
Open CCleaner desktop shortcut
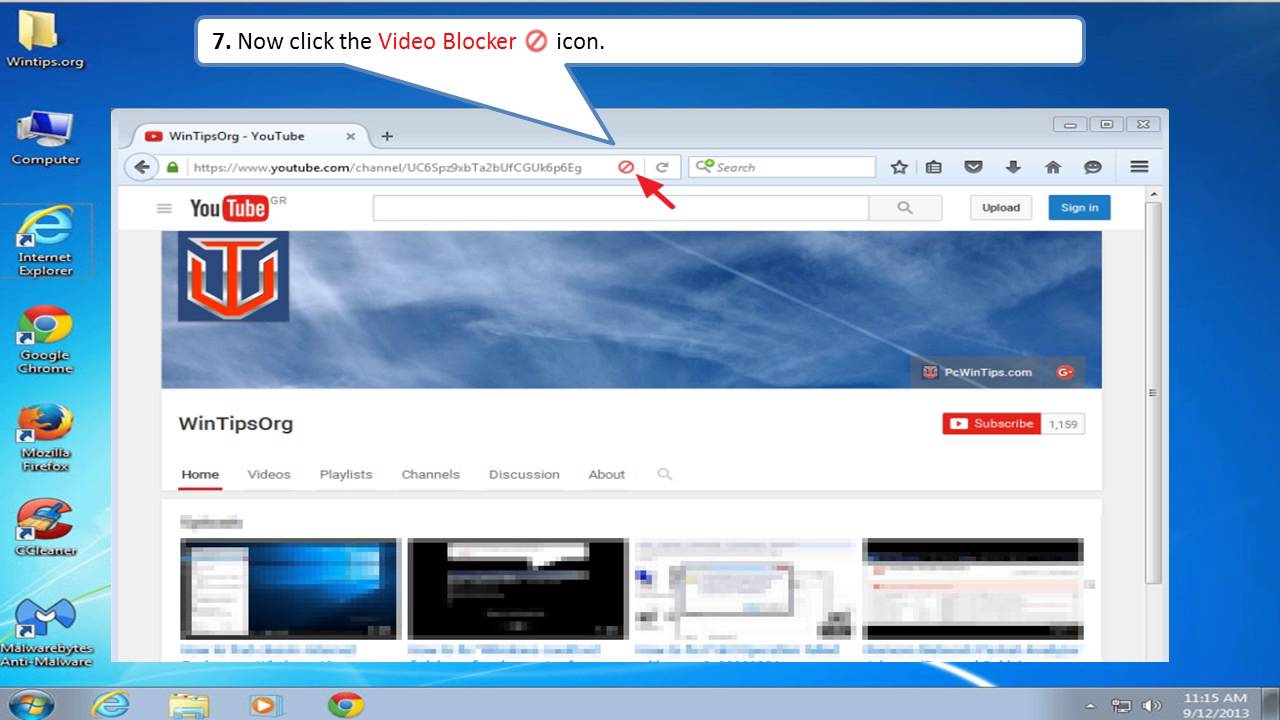click(45, 527)
